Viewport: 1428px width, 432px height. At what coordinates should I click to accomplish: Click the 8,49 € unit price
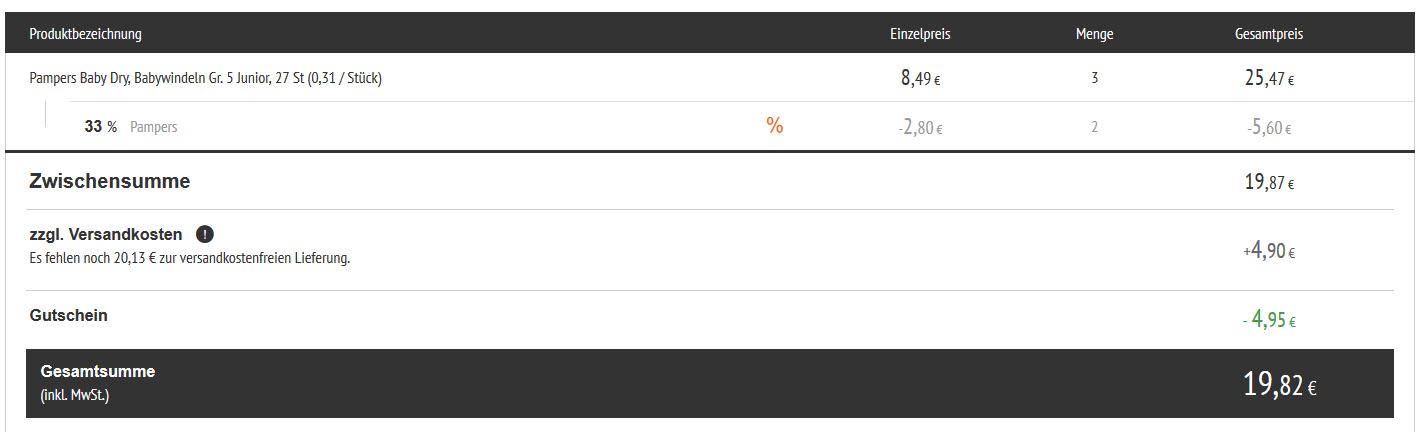(x=920, y=79)
